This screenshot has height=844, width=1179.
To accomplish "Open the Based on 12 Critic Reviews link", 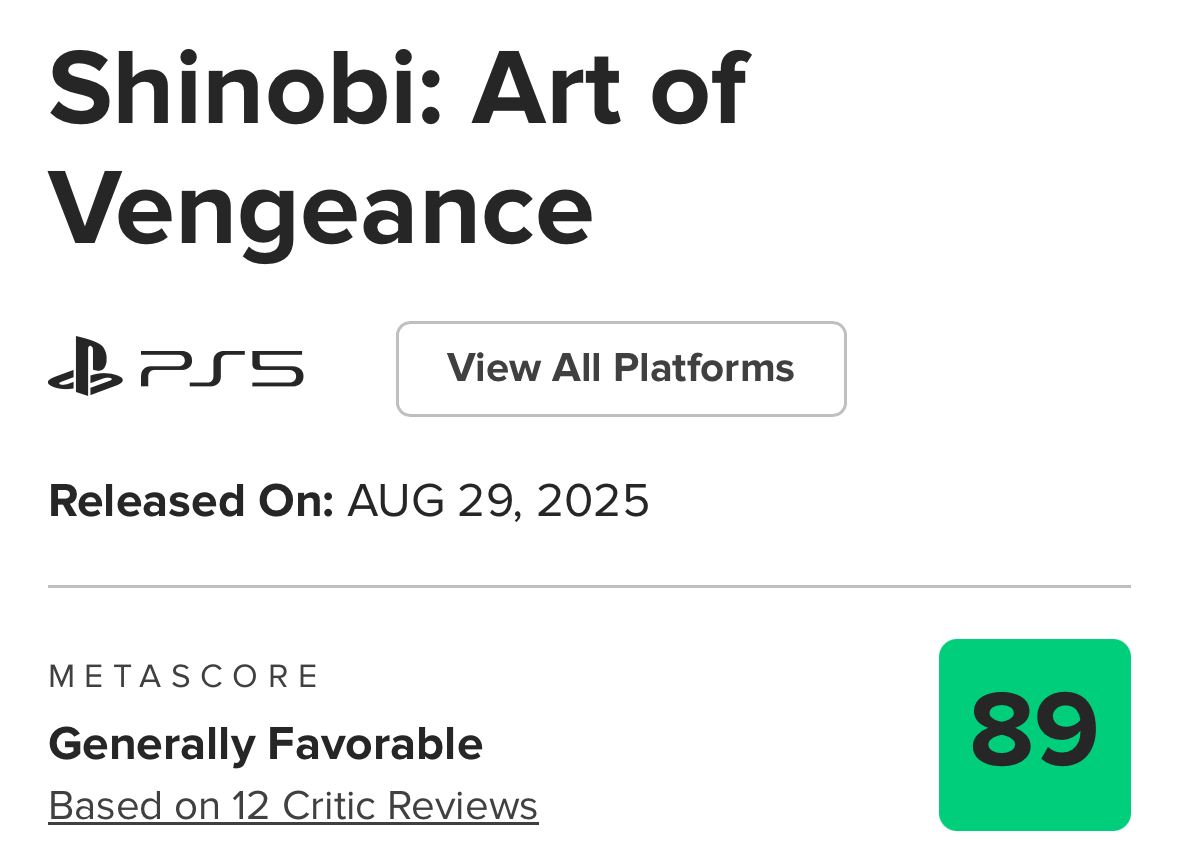I will point(293,806).
